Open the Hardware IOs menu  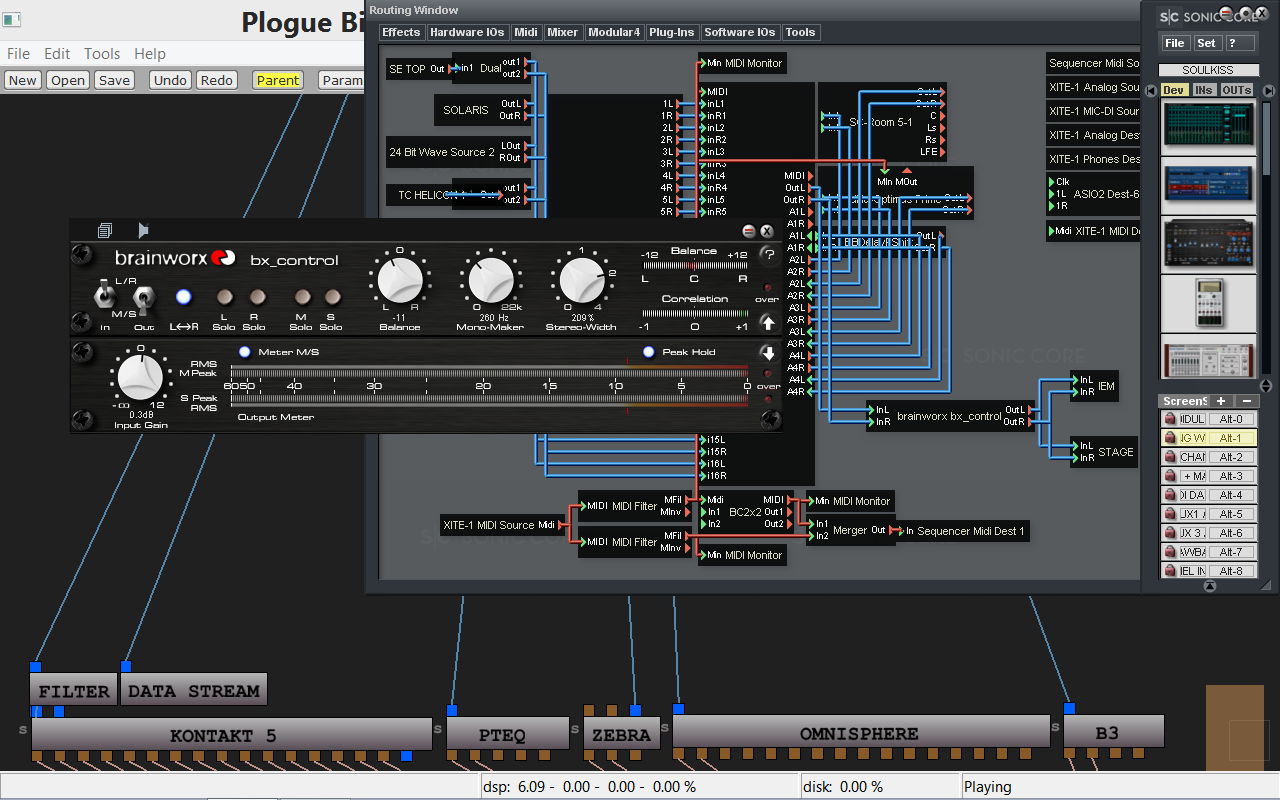point(467,32)
